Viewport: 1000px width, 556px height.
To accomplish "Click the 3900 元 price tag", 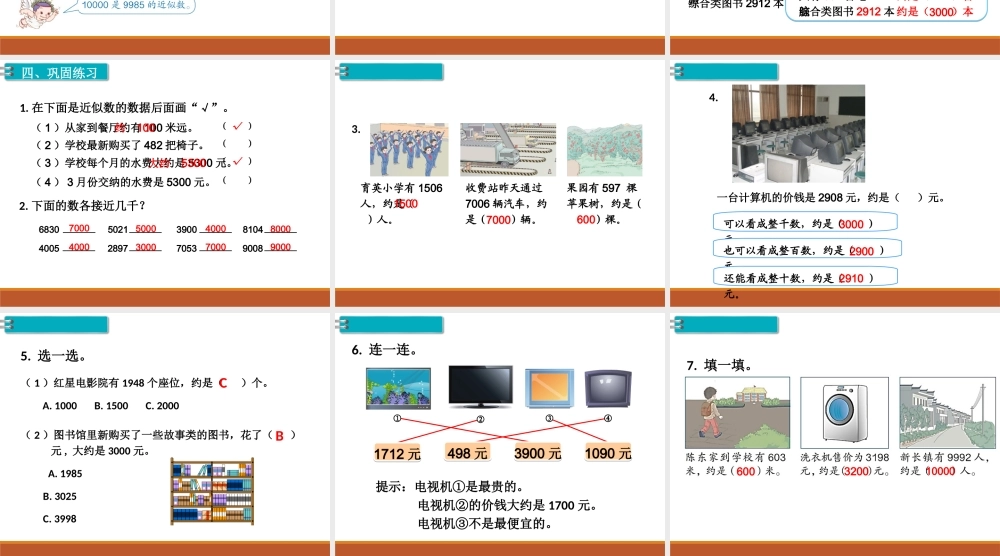I will coord(538,454).
